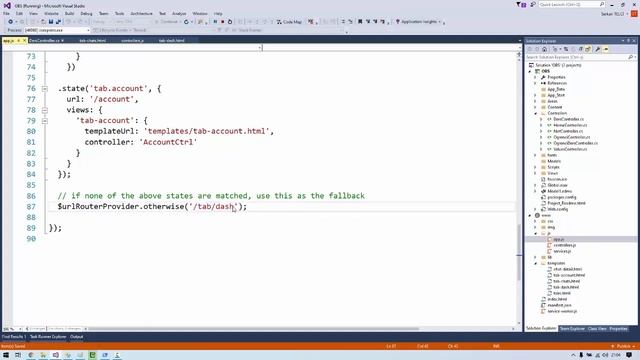Collapse the Controllers folder
640x360 pixels.
pyautogui.click(x=536, y=113)
